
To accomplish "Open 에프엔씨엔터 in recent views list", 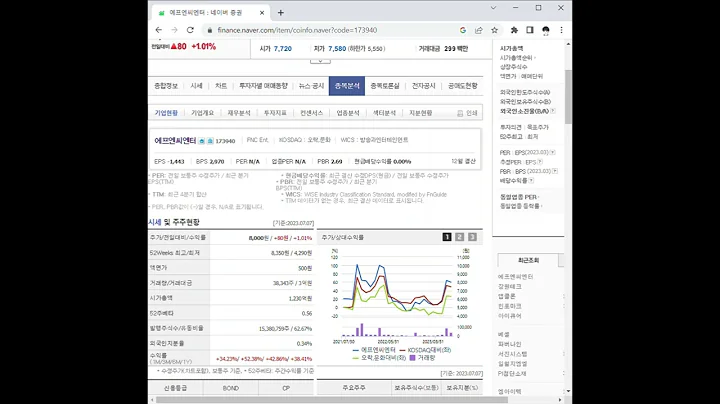I will click(x=515, y=277).
